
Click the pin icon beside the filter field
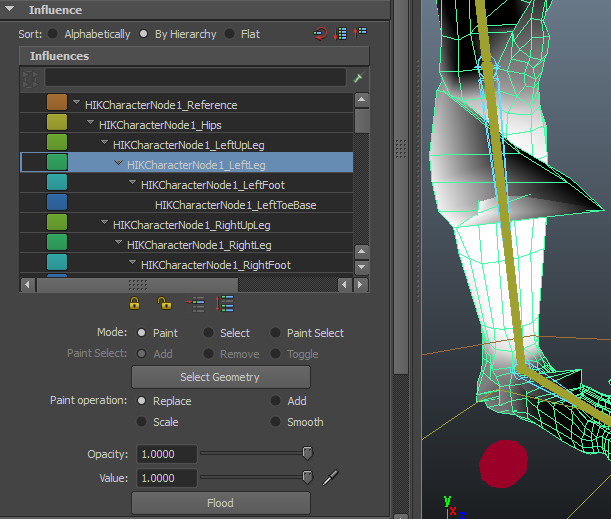pyautogui.click(x=358, y=78)
